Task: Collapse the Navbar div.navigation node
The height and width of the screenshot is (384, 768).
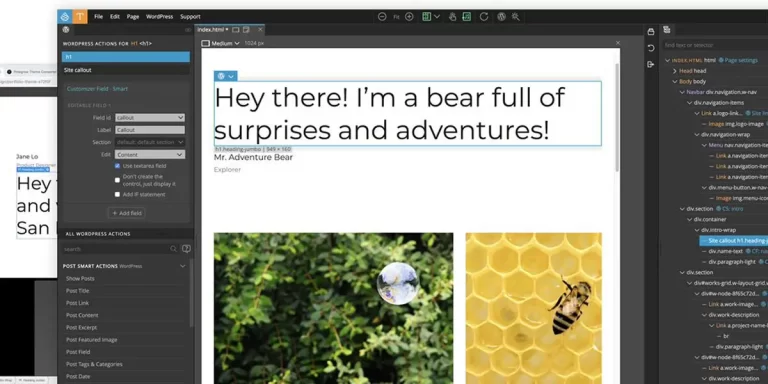Action: pyautogui.click(x=682, y=92)
